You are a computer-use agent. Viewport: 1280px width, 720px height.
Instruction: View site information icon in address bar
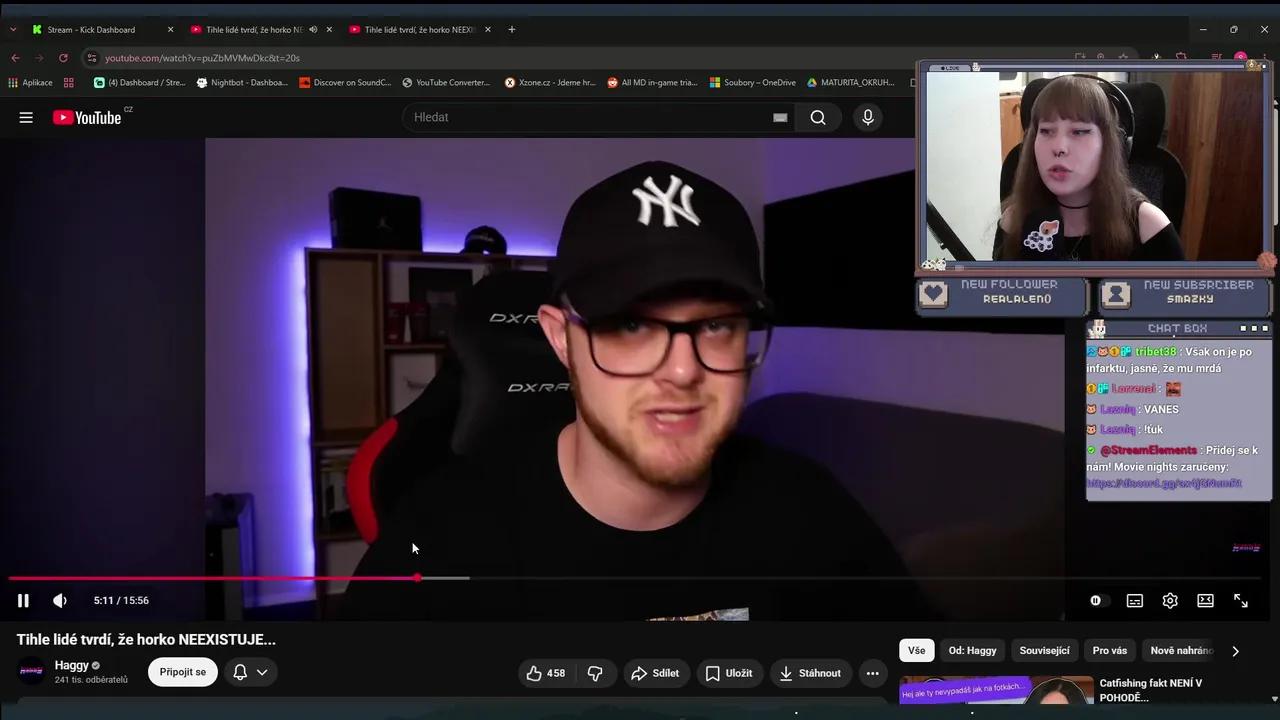pos(92,58)
